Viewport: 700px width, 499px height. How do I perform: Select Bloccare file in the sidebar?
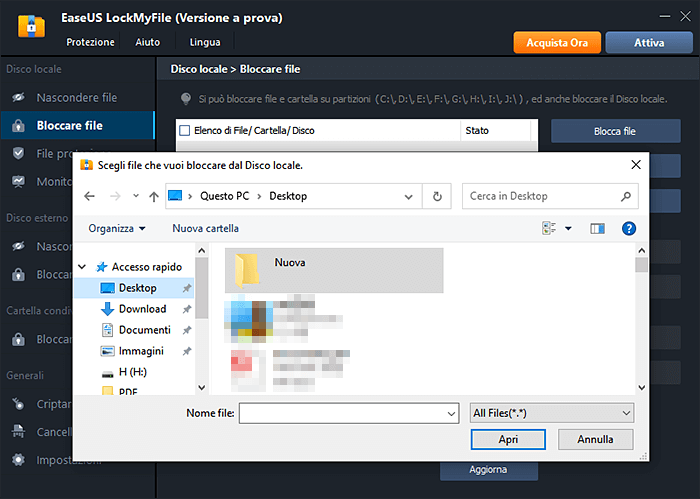click(x=77, y=125)
